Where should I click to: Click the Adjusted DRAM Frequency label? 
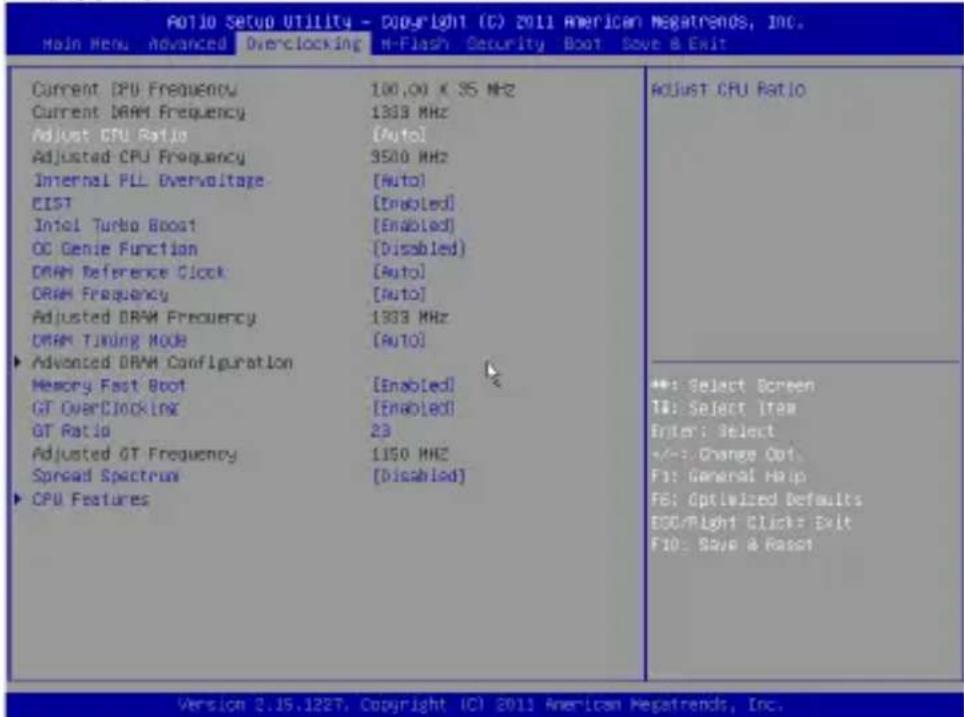point(144,318)
